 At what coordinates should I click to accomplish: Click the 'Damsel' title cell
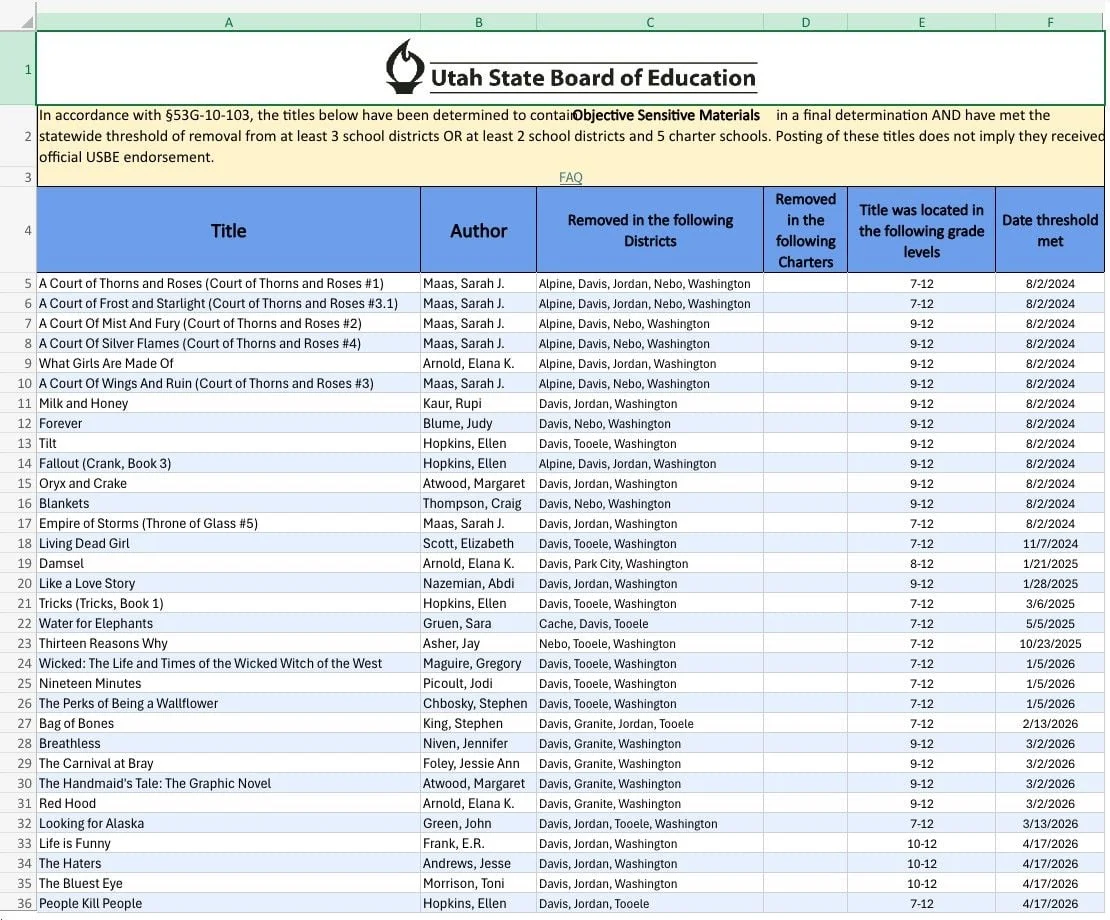pyautogui.click(x=228, y=563)
